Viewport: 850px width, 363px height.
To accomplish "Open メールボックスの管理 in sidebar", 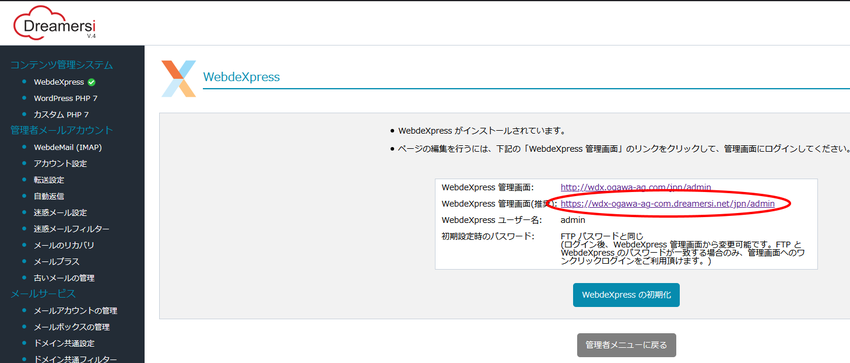I will [72, 327].
